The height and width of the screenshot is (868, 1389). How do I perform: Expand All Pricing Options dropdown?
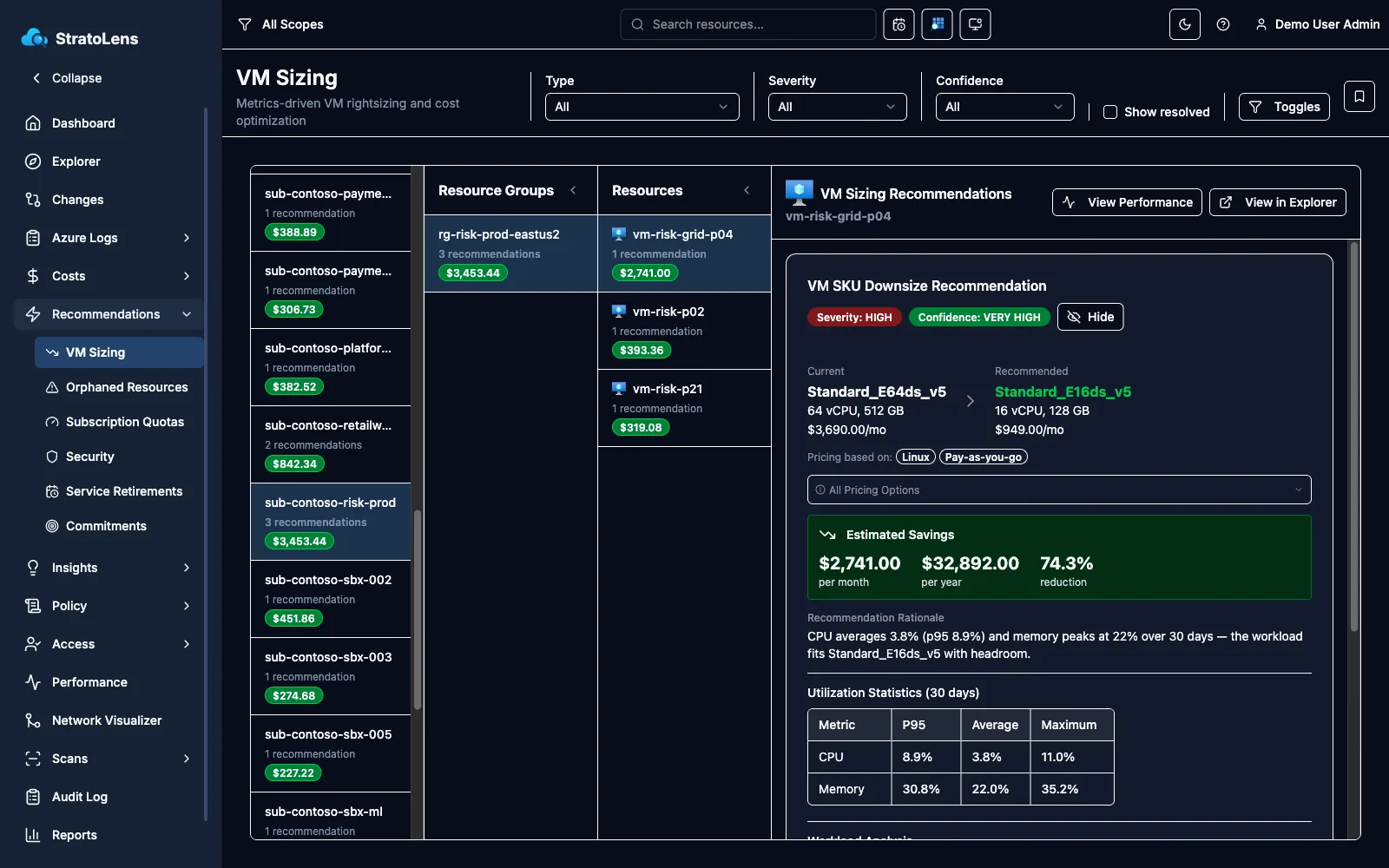(x=1059, y=490)
